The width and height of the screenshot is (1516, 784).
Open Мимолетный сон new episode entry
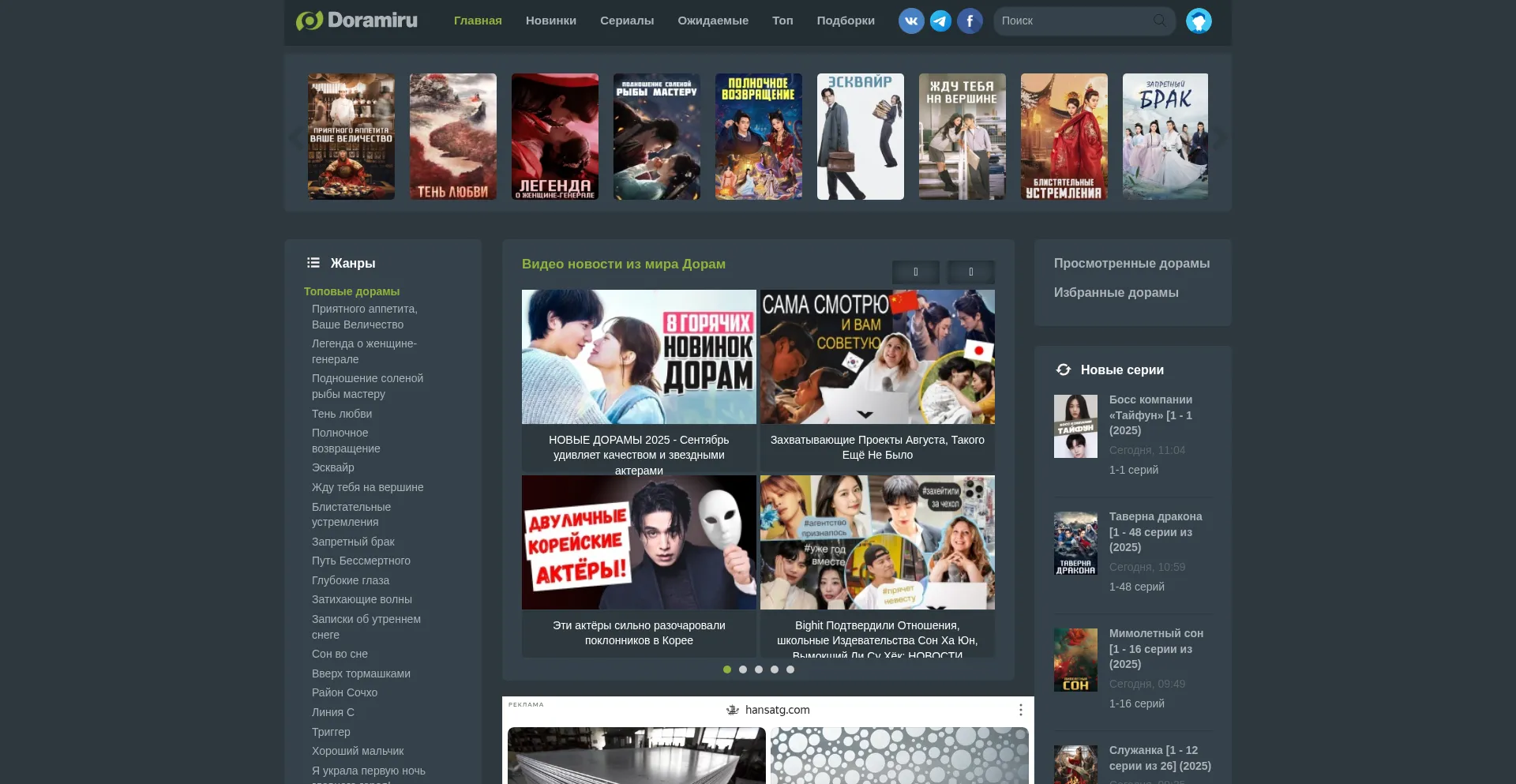click(1156, 649)
